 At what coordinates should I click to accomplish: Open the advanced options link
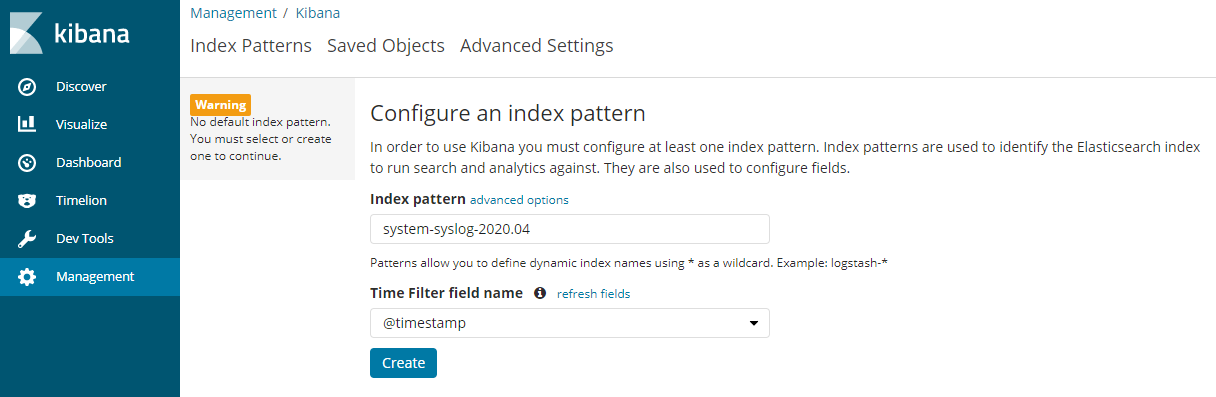(x=519, y=200)
